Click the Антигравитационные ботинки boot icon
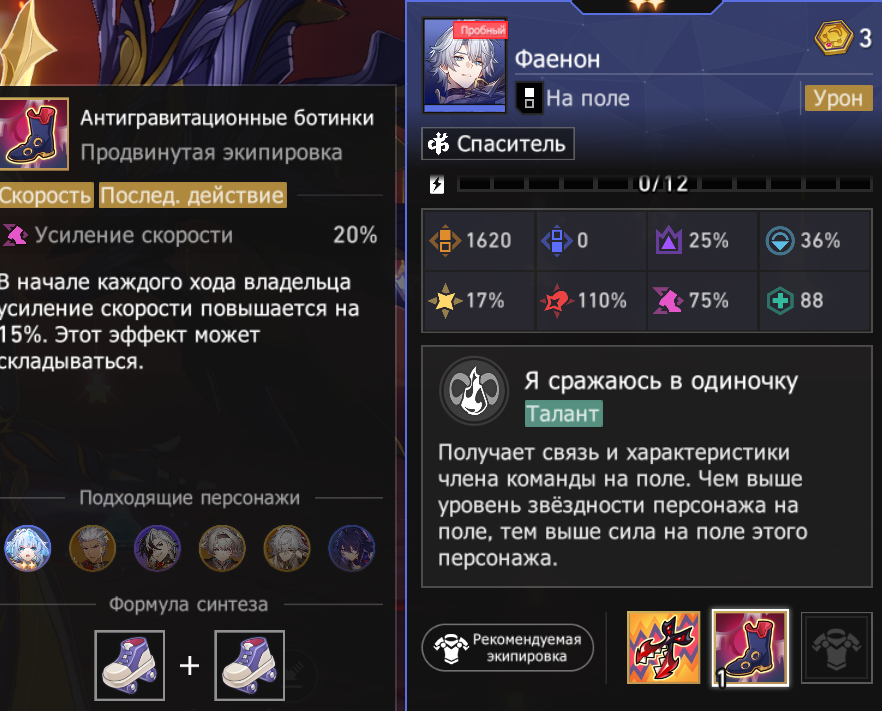Screen dimensions: 882x711 [x=34, y=133]
